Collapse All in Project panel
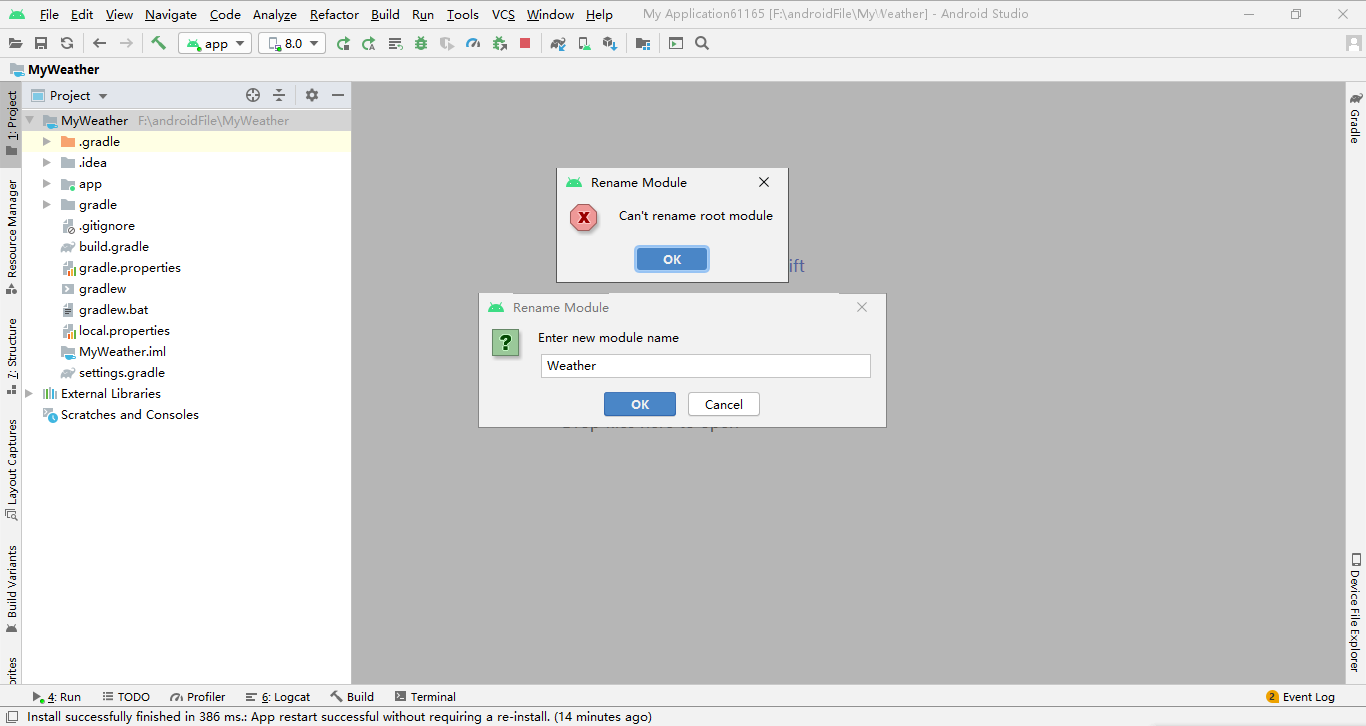The width and height of the screenshot is (1366, 726). (x=279, y=95)
